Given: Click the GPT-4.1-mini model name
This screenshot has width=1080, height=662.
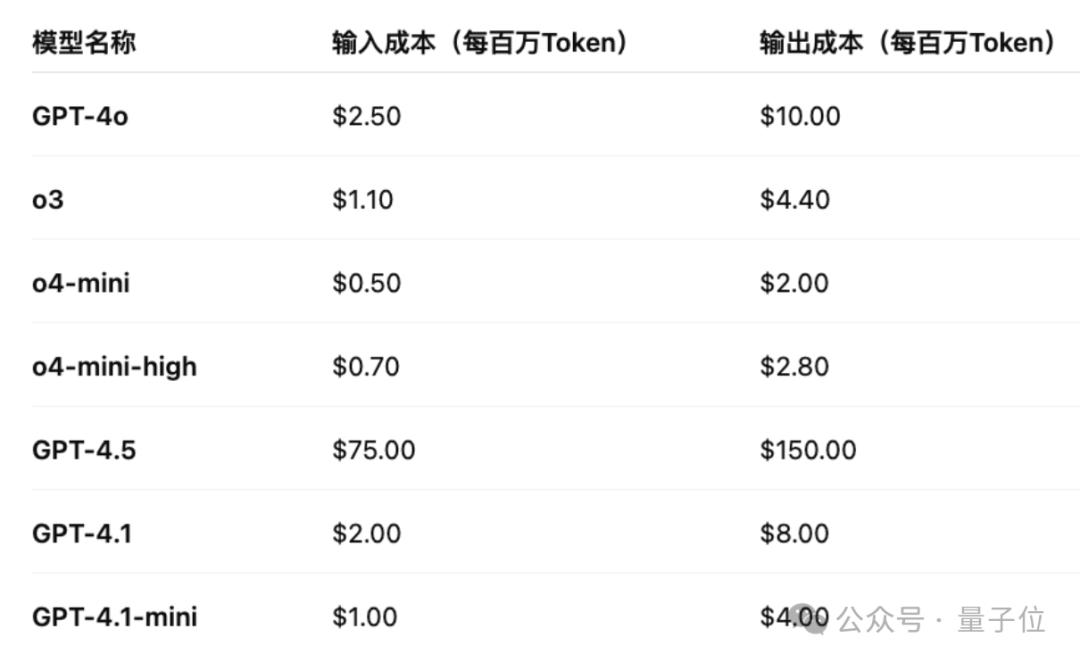Looking at the screenshot, I should coord(114,617).
